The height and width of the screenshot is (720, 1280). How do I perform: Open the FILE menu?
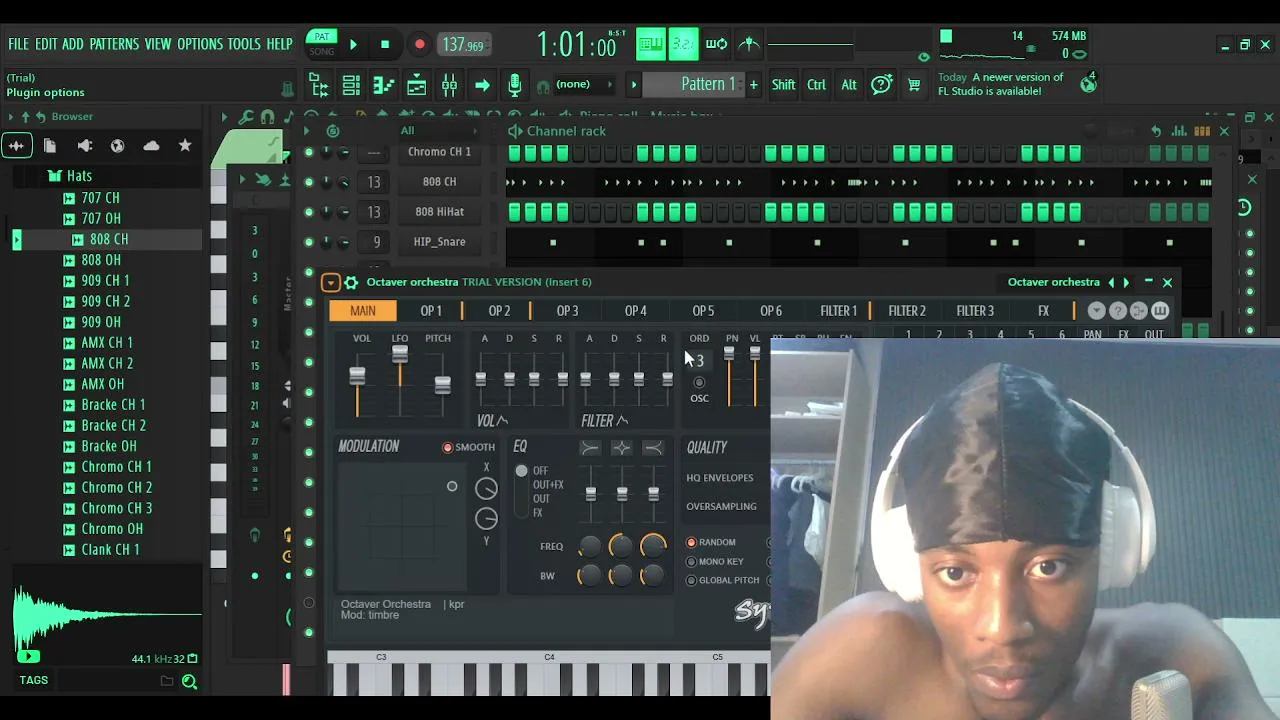pos(19,44)
